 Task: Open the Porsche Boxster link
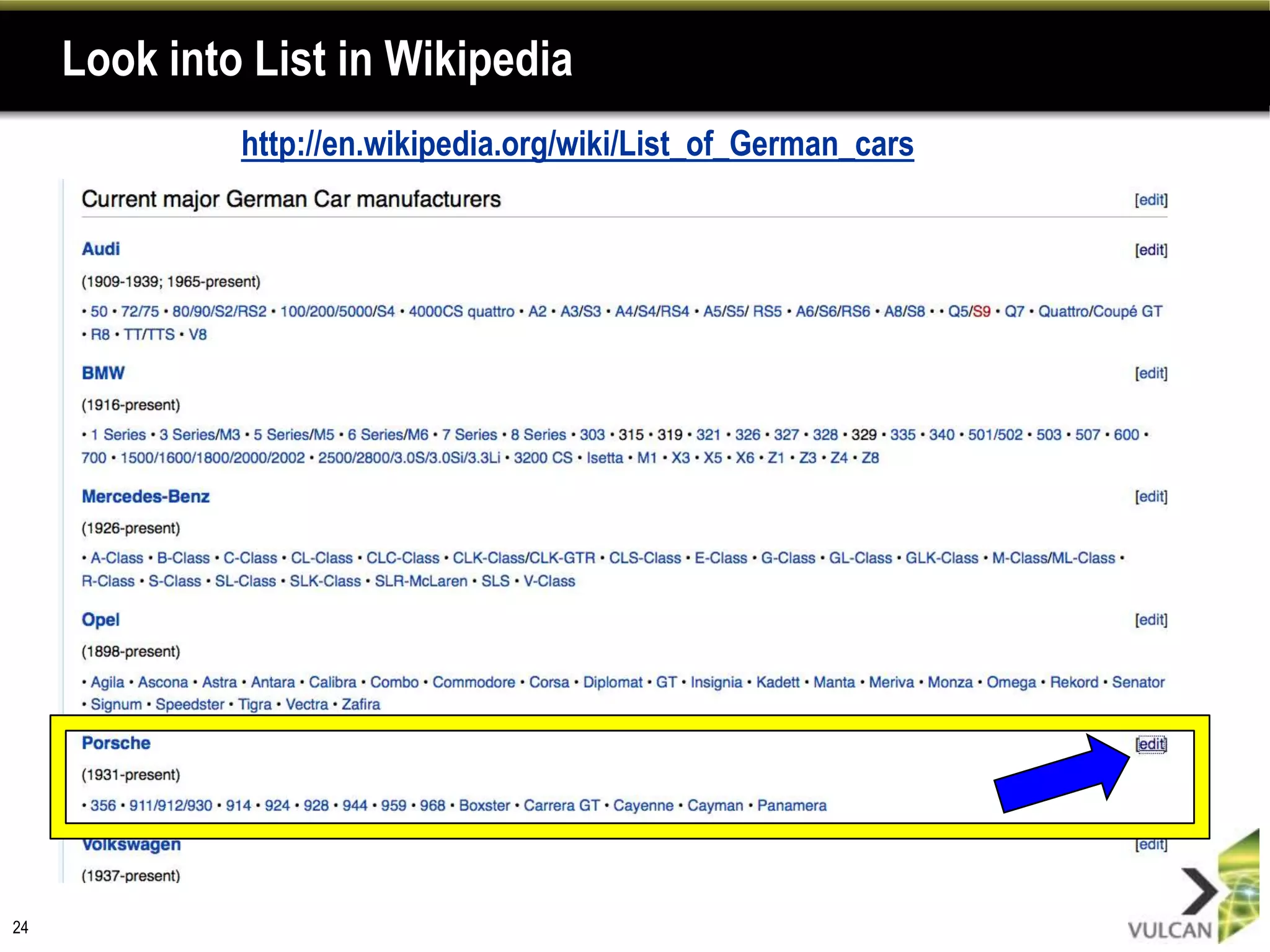coord(484,806)
